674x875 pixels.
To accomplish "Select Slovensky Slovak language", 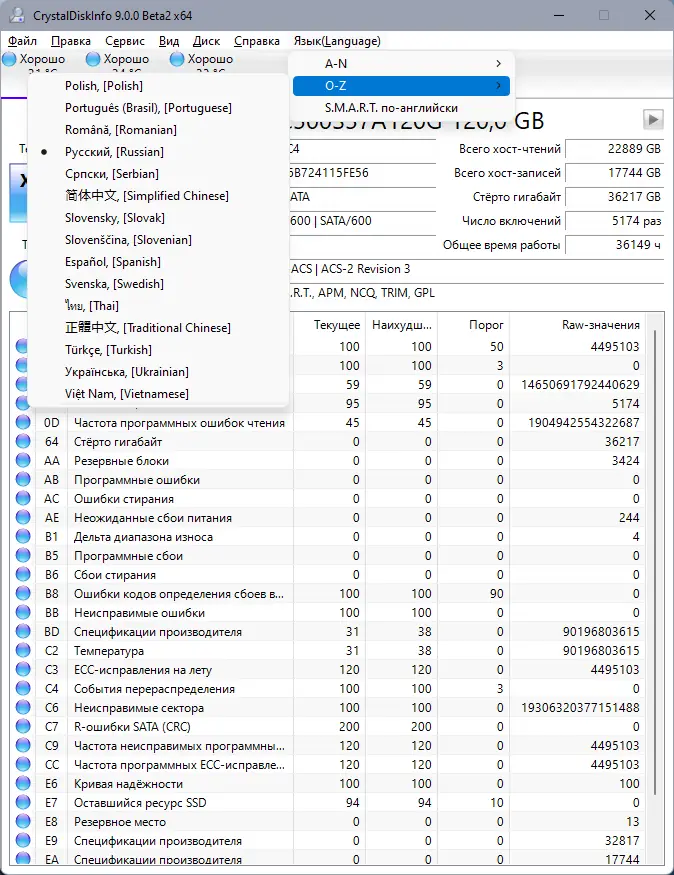I will 158,218.
